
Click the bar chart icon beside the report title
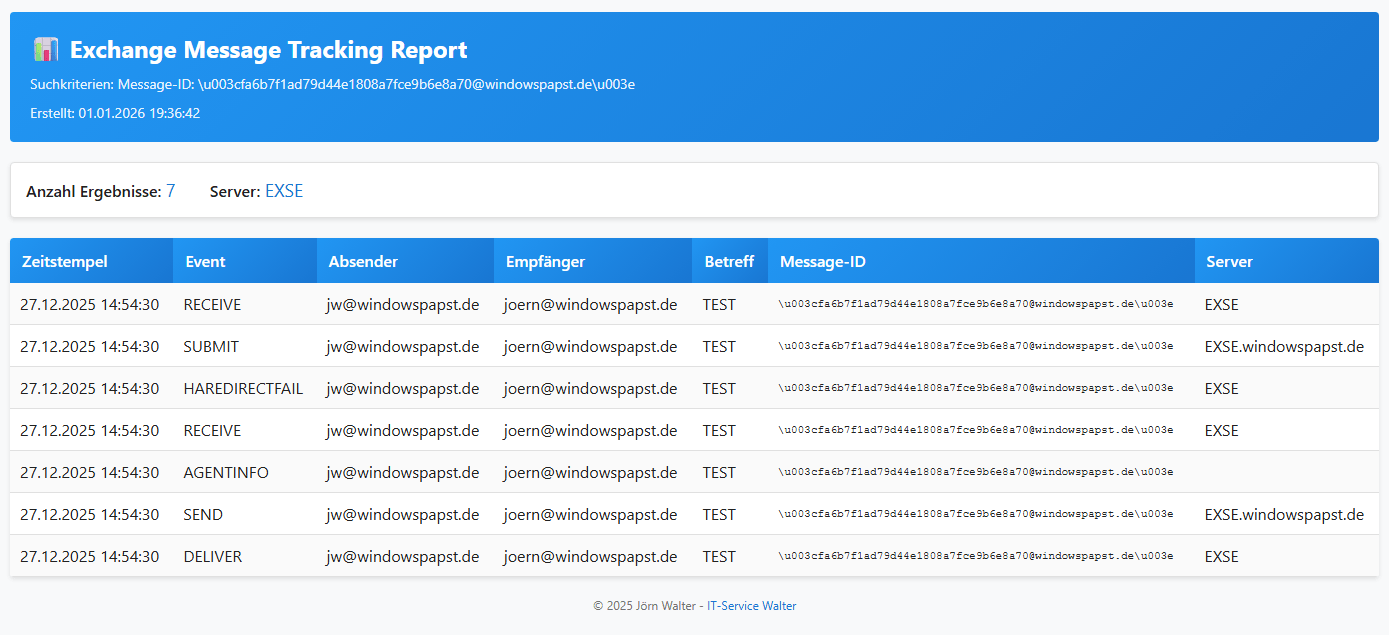click(45, 50)
